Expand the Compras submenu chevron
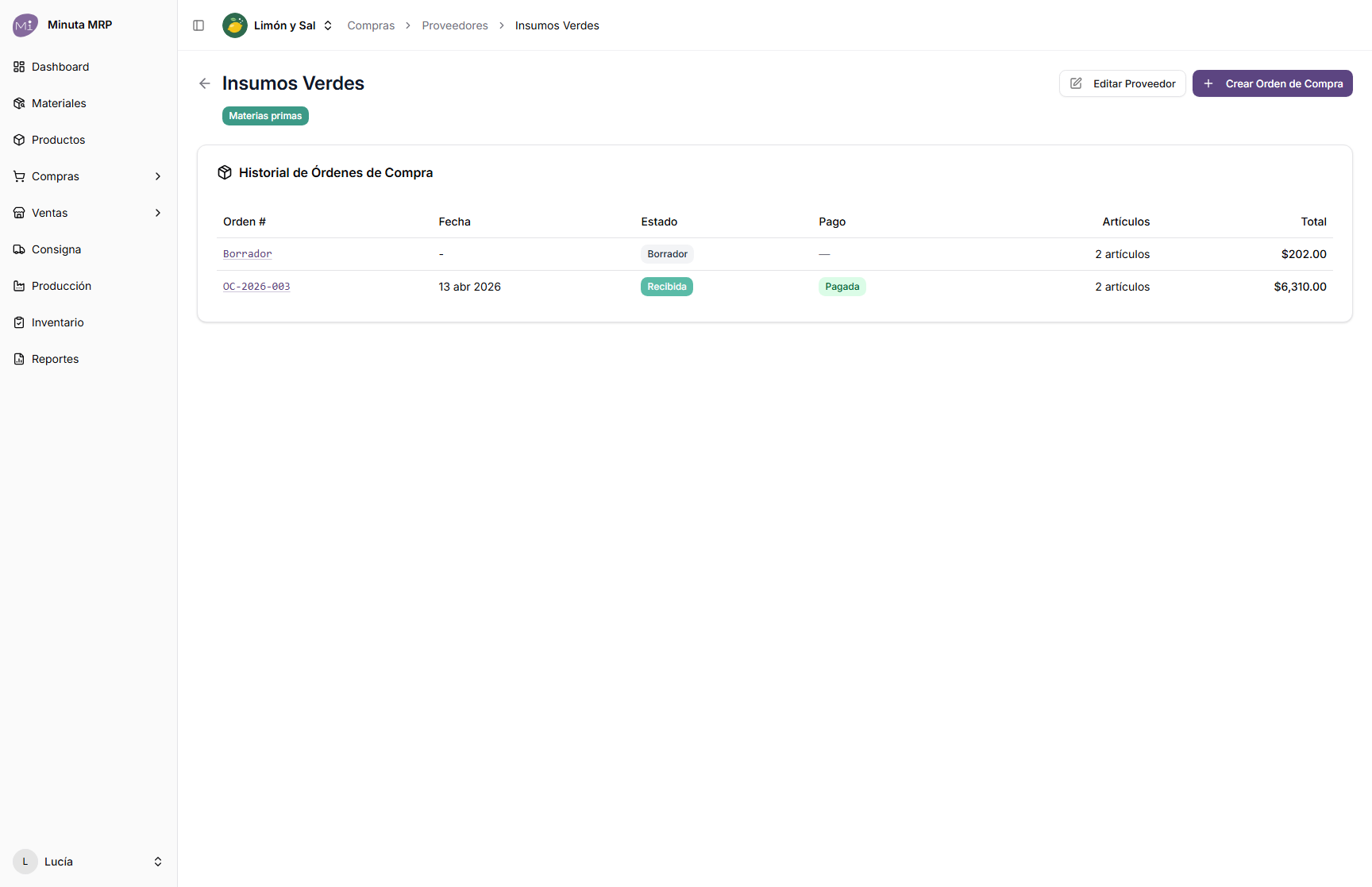Viewport: 1372px width, 887px height. click(158, 176)
